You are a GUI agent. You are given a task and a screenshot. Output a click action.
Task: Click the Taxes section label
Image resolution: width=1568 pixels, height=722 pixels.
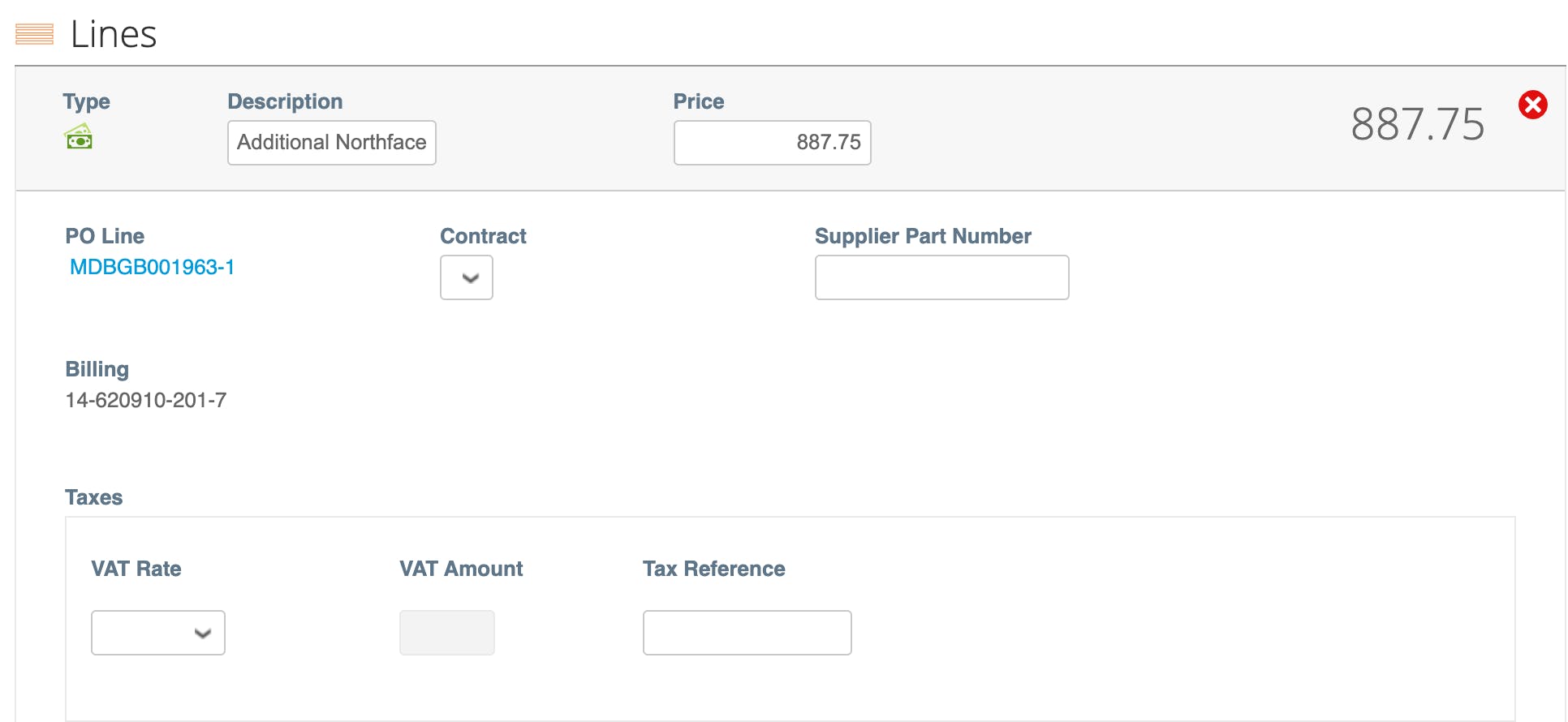click(93, 497)
